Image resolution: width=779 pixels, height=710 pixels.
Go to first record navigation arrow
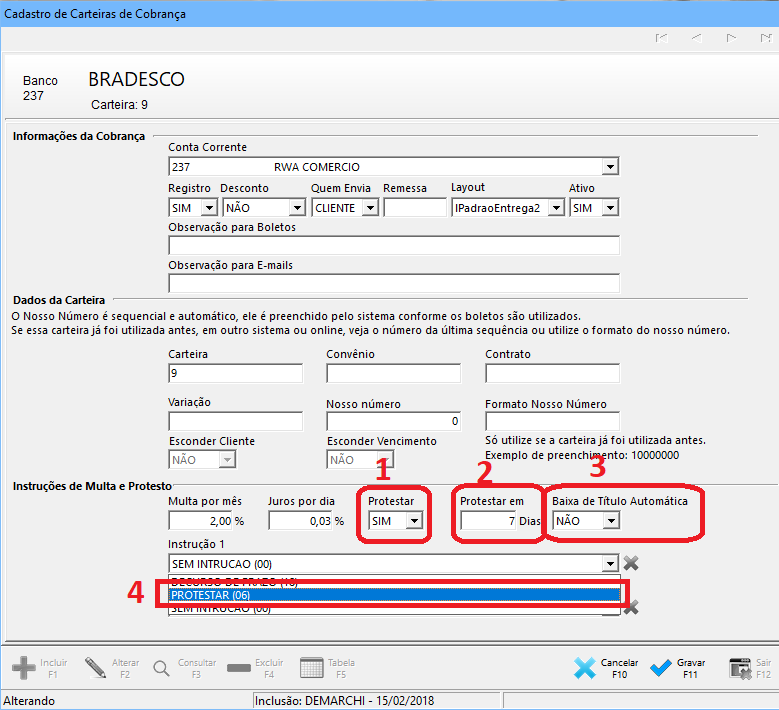point(661,38)
